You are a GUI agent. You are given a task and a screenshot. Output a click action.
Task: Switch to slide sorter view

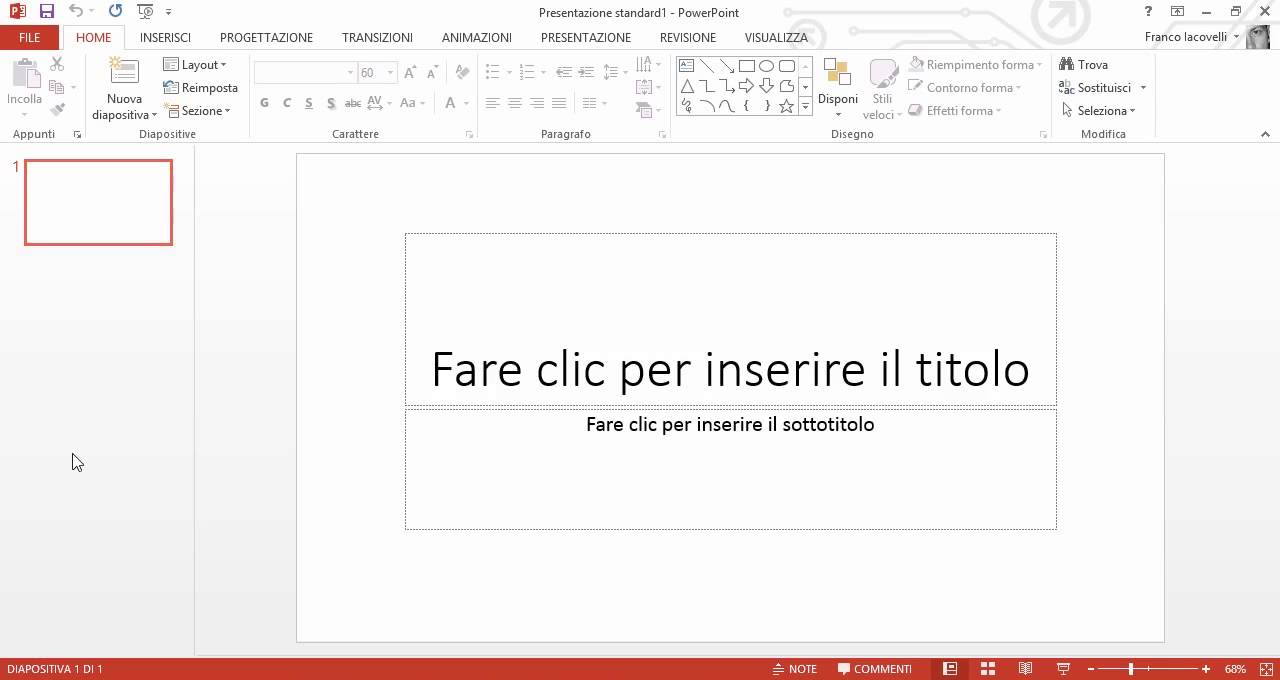pyautogui.click(x=987, y=669)
